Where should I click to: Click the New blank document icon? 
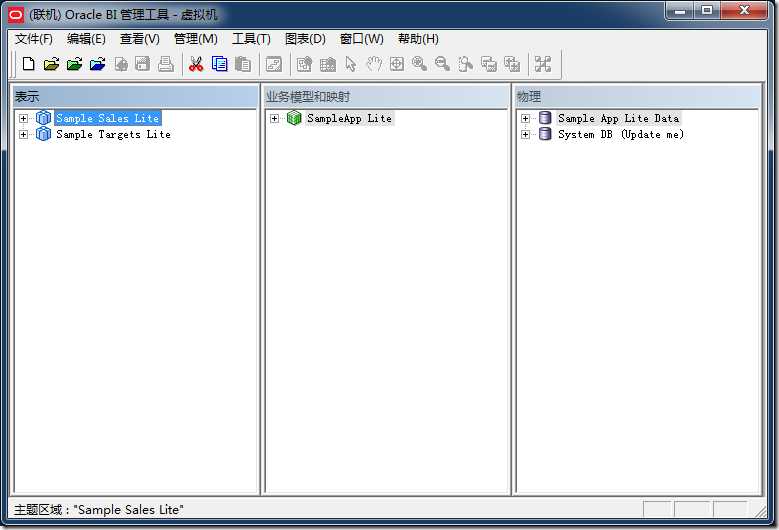(x=29, y=64)
